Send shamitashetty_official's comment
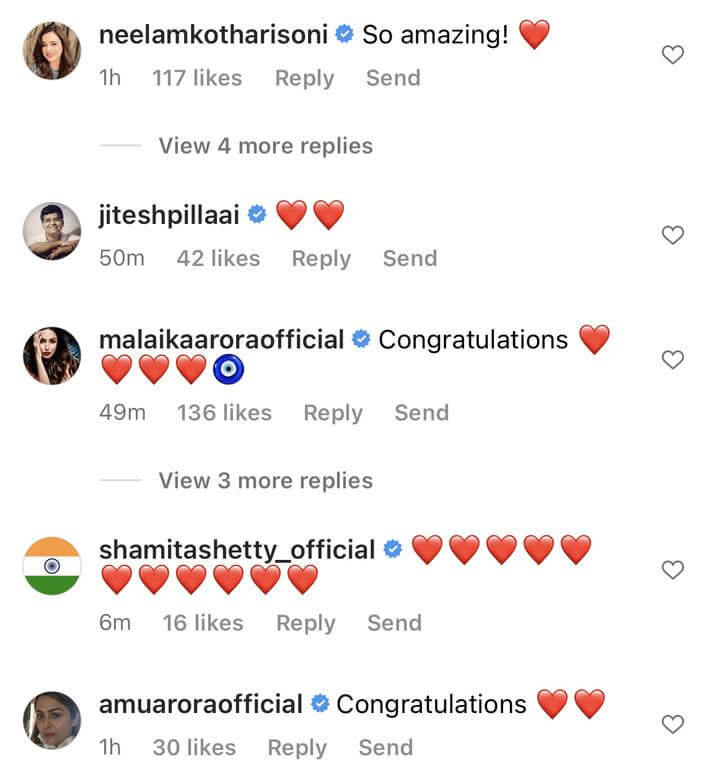Screen dimensions: 725x761 click(394, 623)
